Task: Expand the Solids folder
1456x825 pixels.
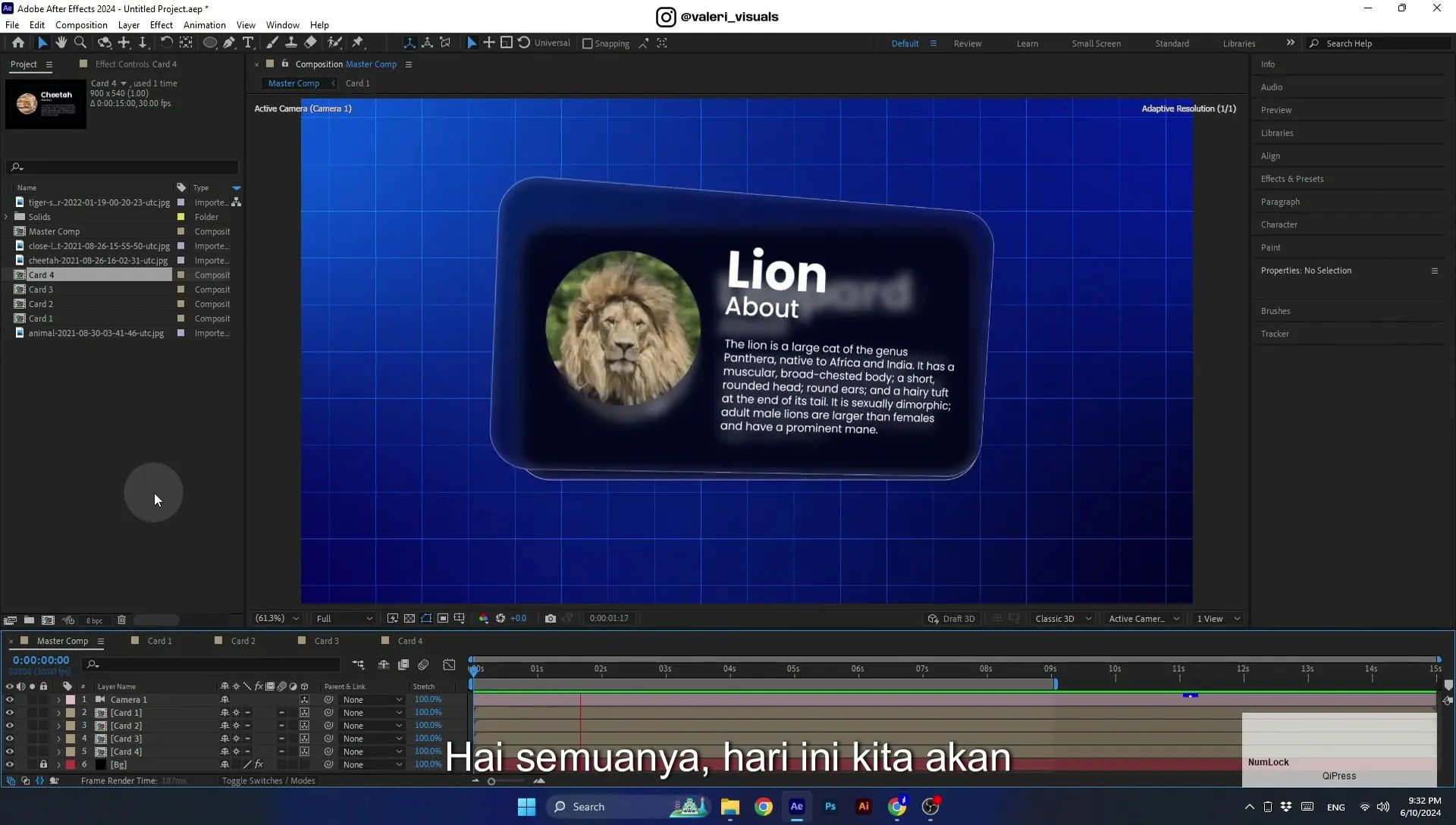Action: (6, 217)
